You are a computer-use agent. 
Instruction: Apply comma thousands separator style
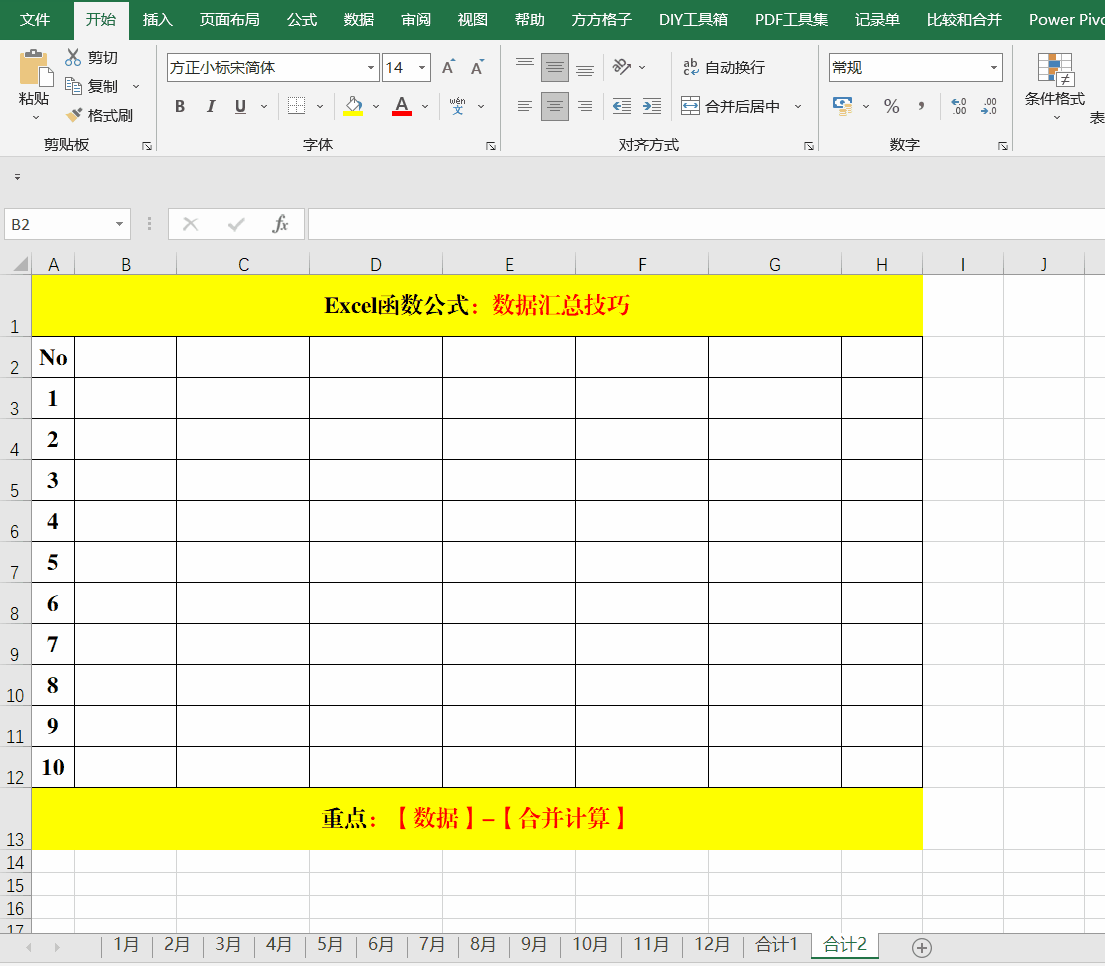(x=921, y=106)
